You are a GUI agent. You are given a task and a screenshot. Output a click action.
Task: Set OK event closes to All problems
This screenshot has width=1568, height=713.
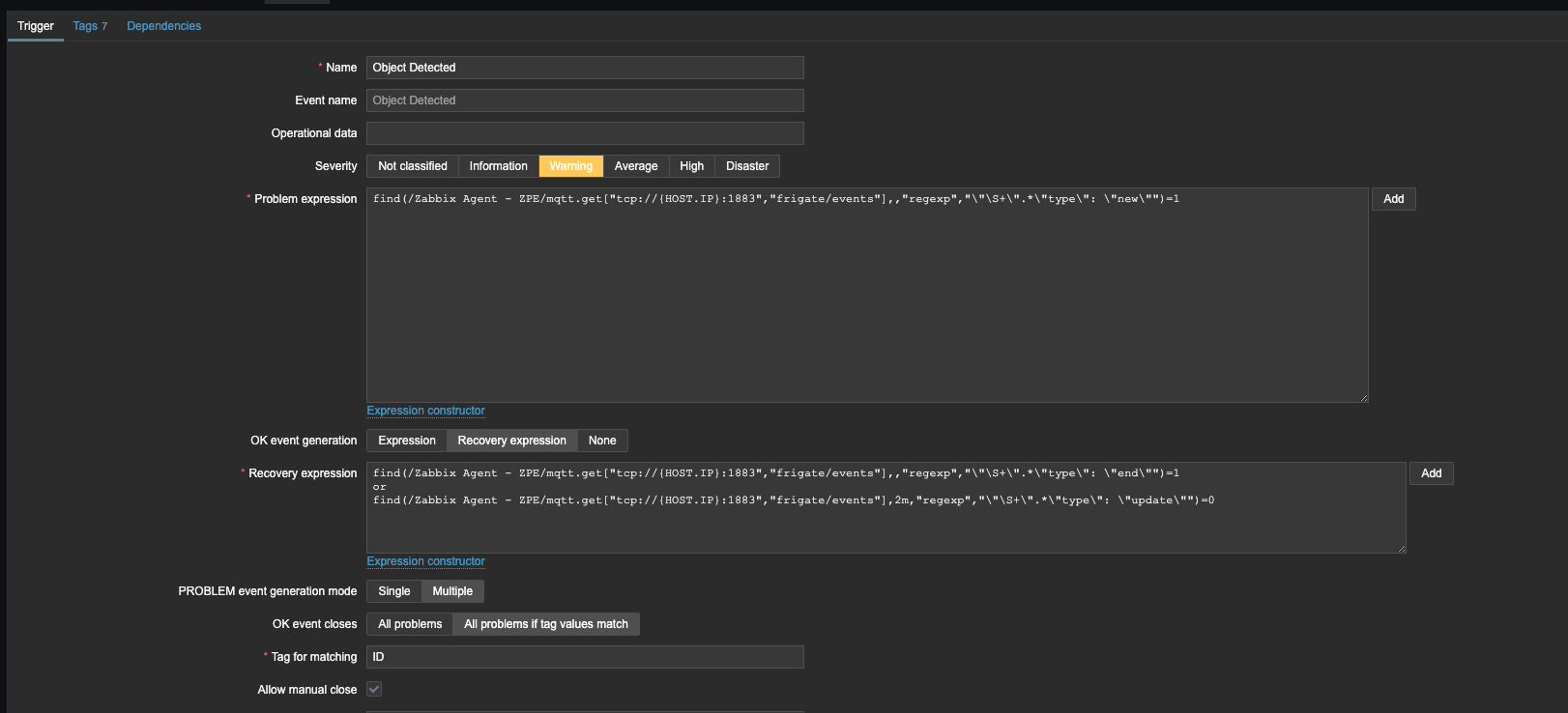tap(410, 624)
